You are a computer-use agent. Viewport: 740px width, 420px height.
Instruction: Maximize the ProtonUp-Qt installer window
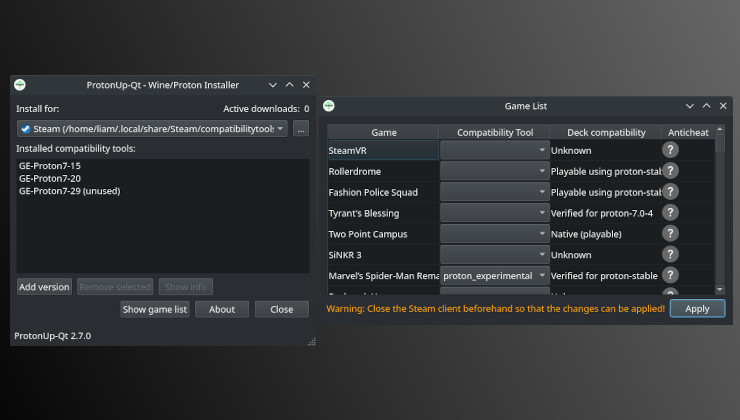pos(289,85)
